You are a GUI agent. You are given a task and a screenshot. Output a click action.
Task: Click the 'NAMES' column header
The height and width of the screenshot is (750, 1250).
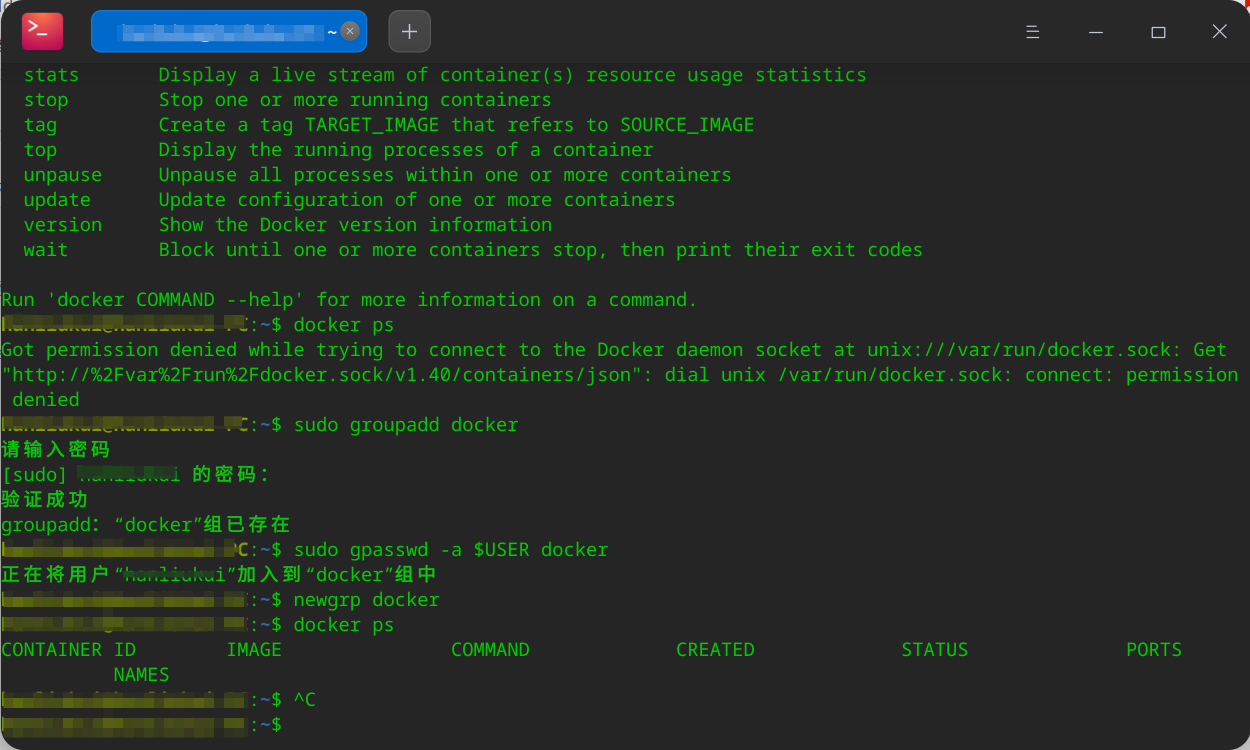pyautogui.click(x=142, y=675)
